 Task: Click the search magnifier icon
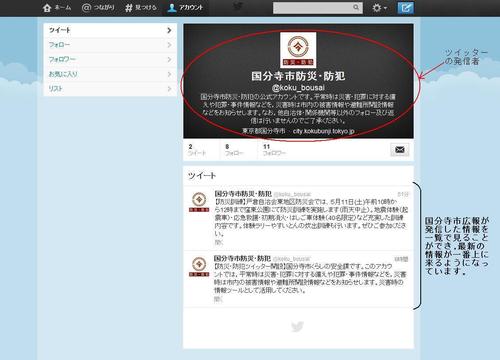tap(356, 7)
